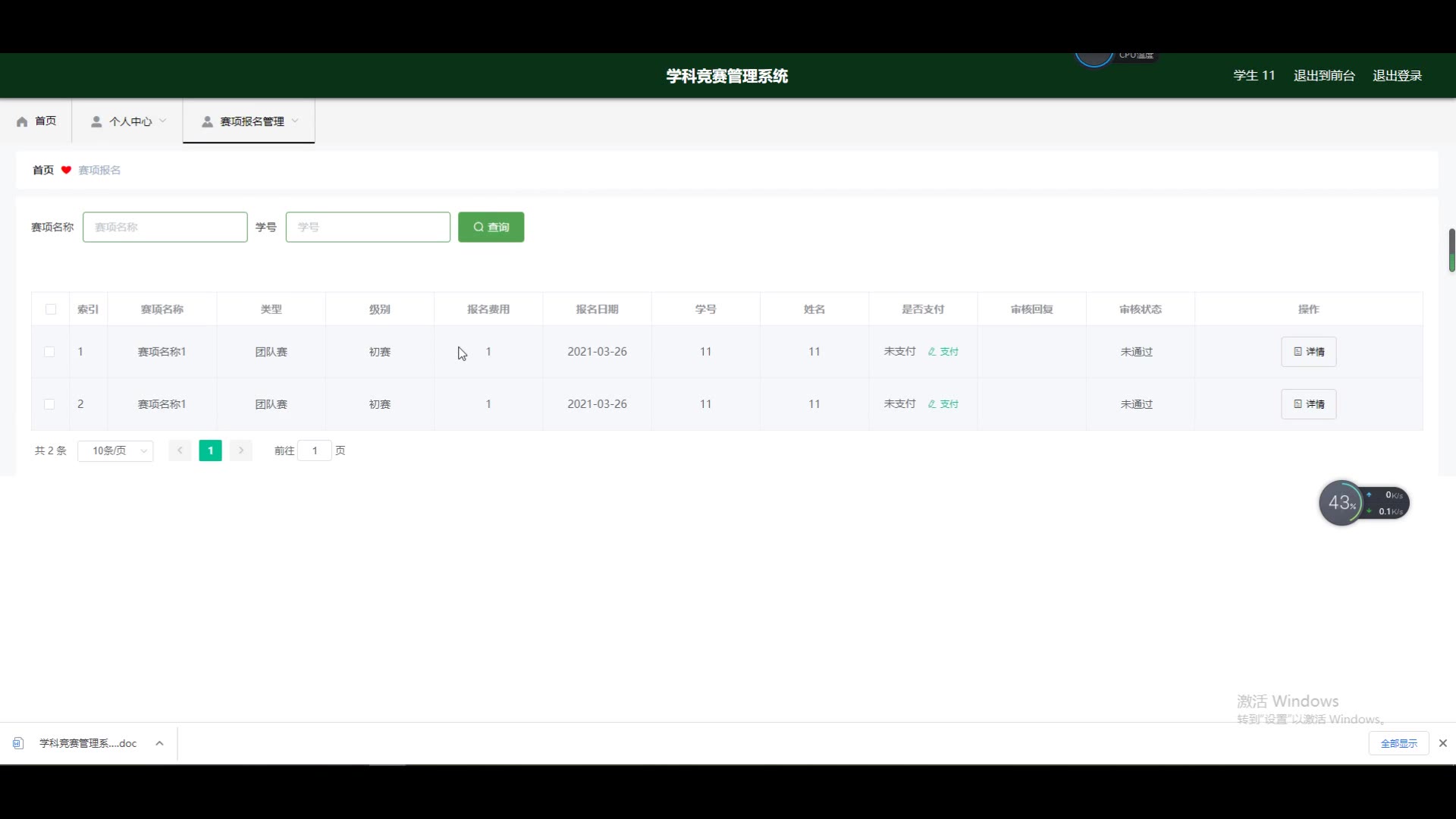Focus the 赛项名称 search input field
This screenshot has height=819, width=1456.
(x=165, y=227)
